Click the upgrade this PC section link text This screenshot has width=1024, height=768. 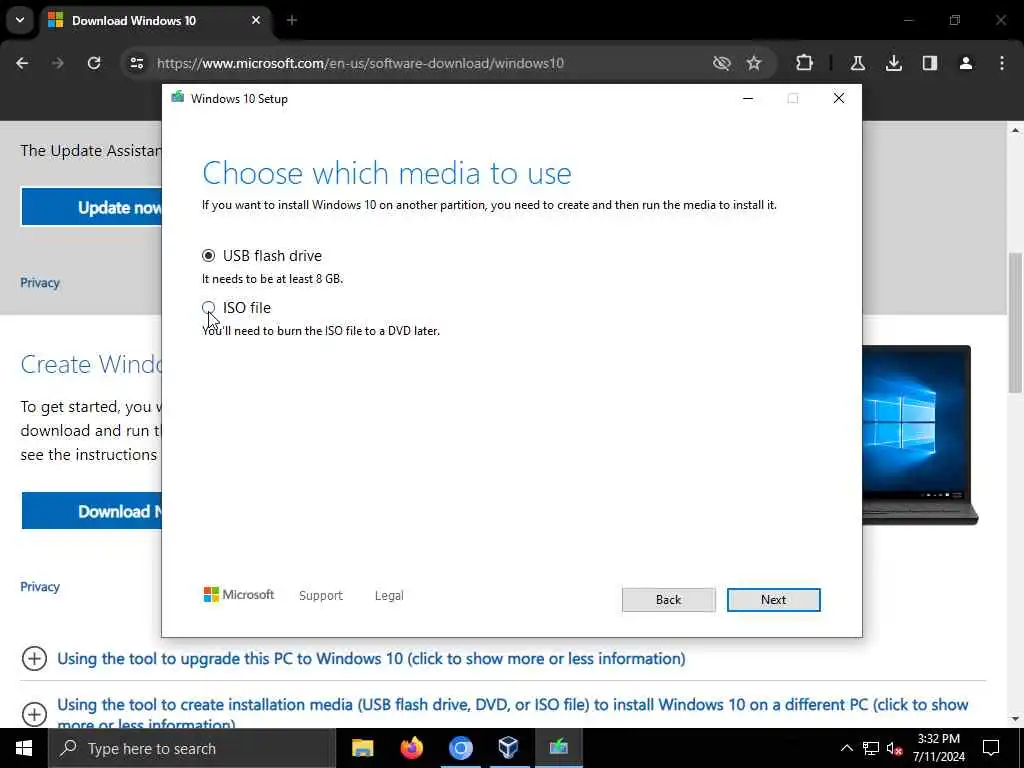coord(371,658)
